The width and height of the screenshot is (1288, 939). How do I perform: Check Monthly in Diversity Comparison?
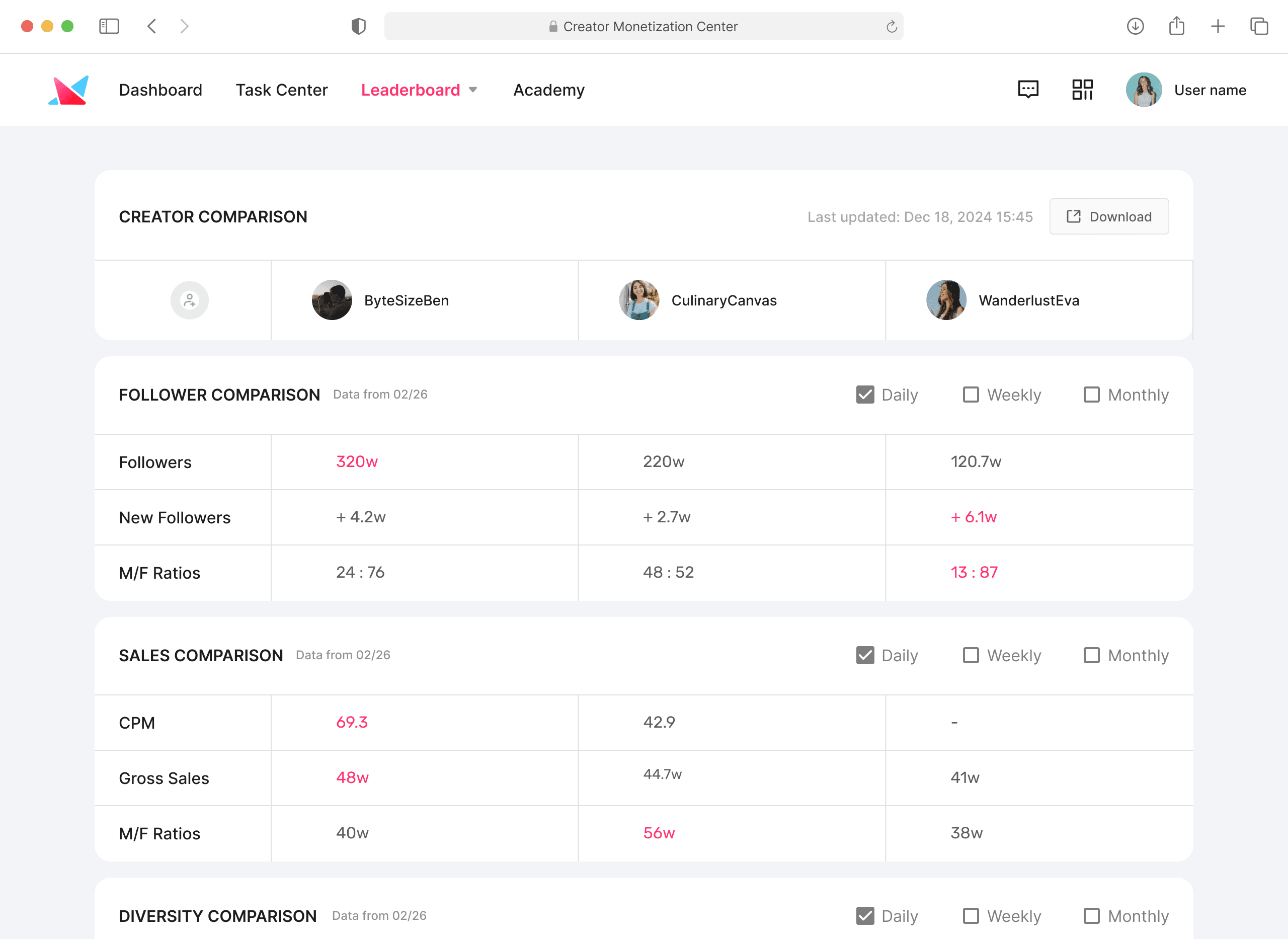pyautogui.click(x=1091, y=916)
